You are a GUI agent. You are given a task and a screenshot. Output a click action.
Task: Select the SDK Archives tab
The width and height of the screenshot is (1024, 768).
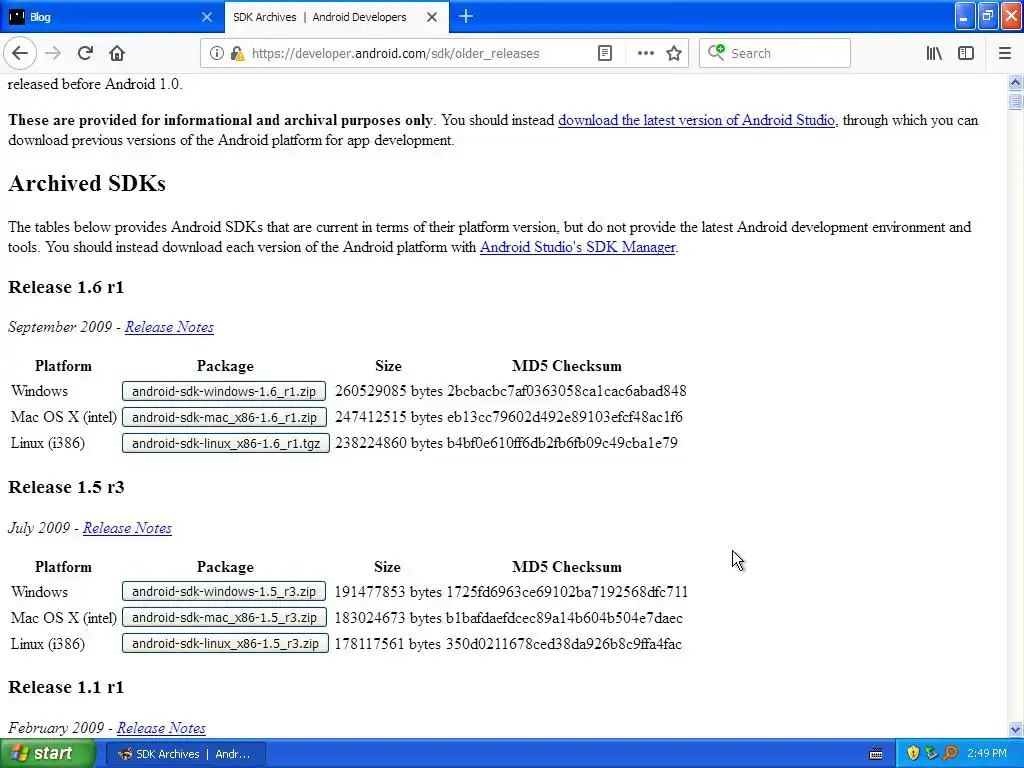[x=336, y=17]
